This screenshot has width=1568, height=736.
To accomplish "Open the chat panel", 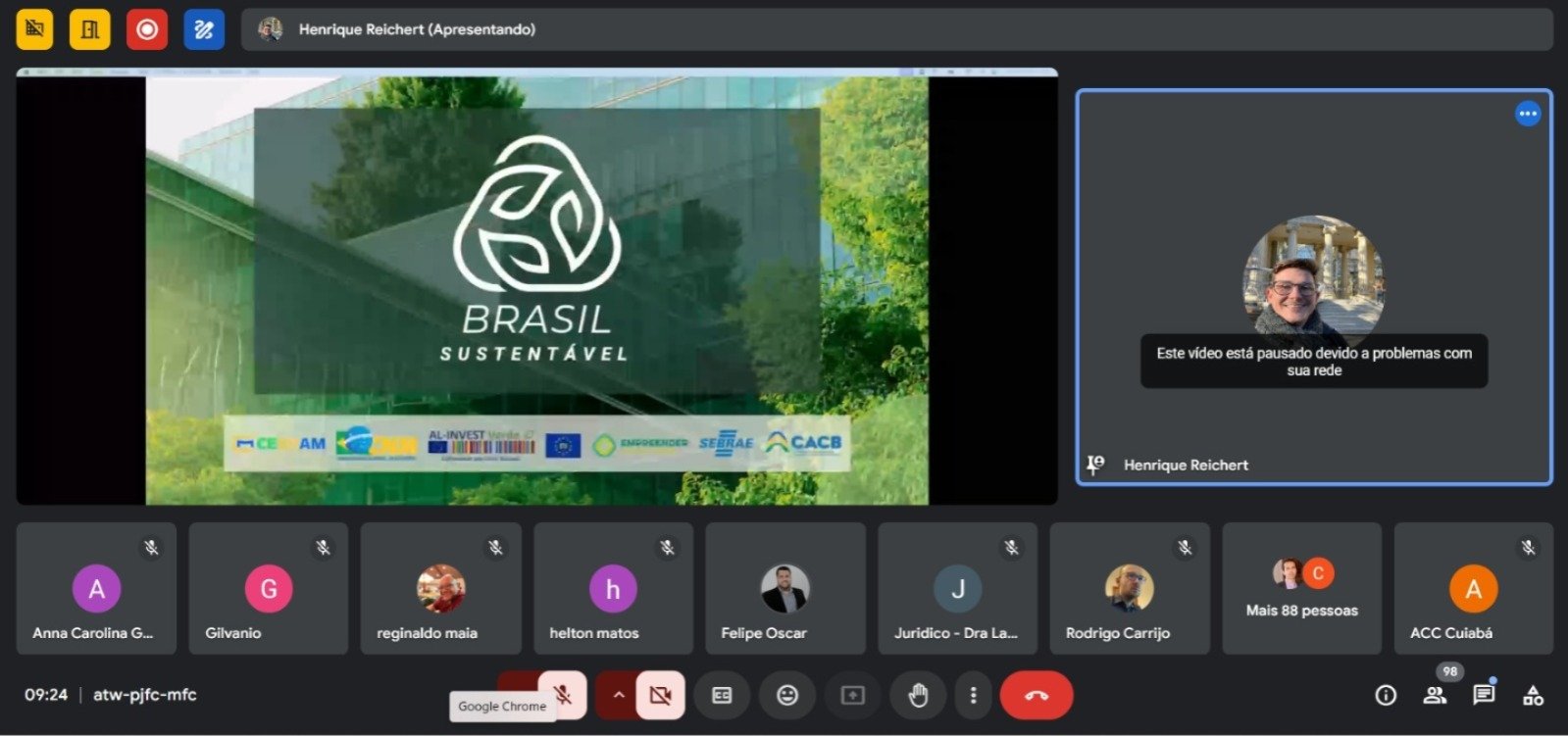I will [1484, 695].
